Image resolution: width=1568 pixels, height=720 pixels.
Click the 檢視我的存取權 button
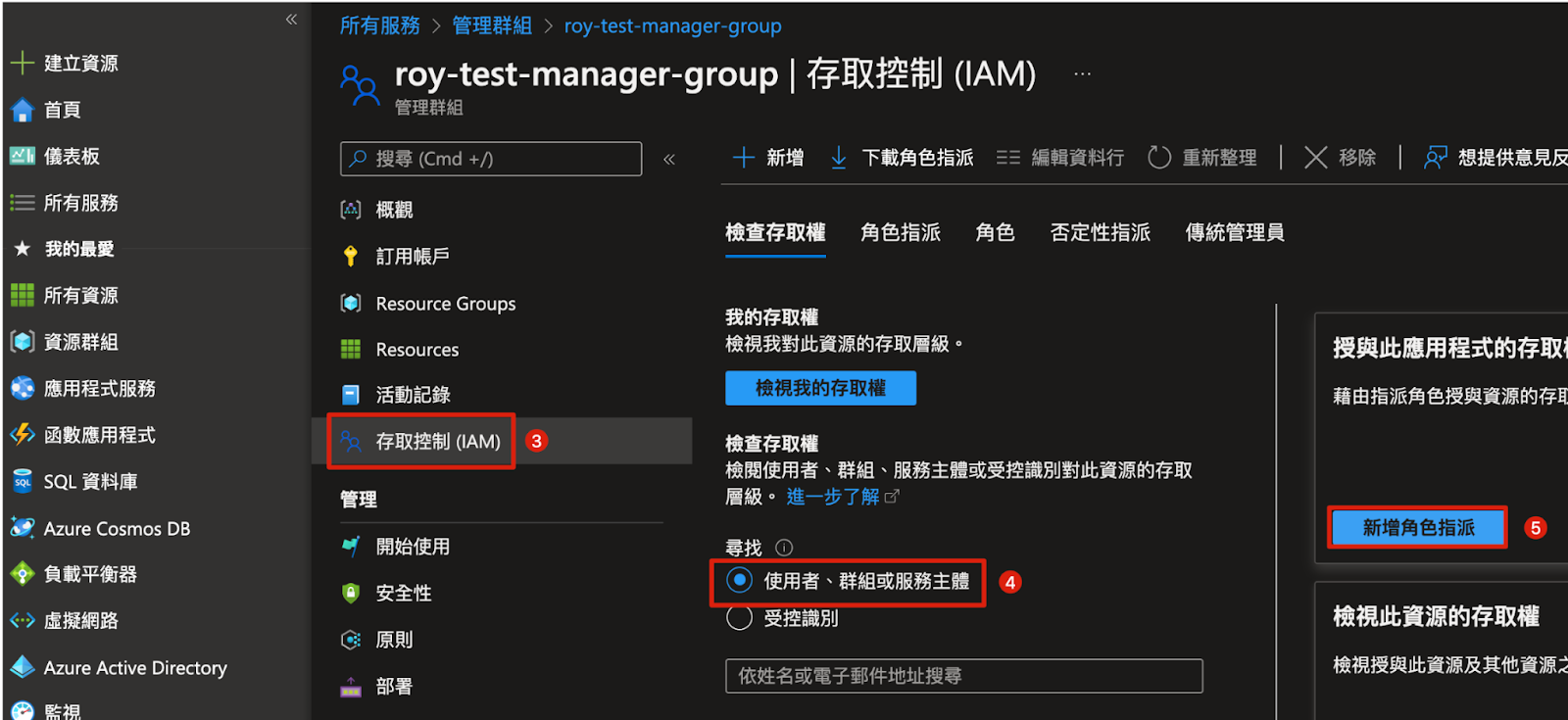pos(820,388)
